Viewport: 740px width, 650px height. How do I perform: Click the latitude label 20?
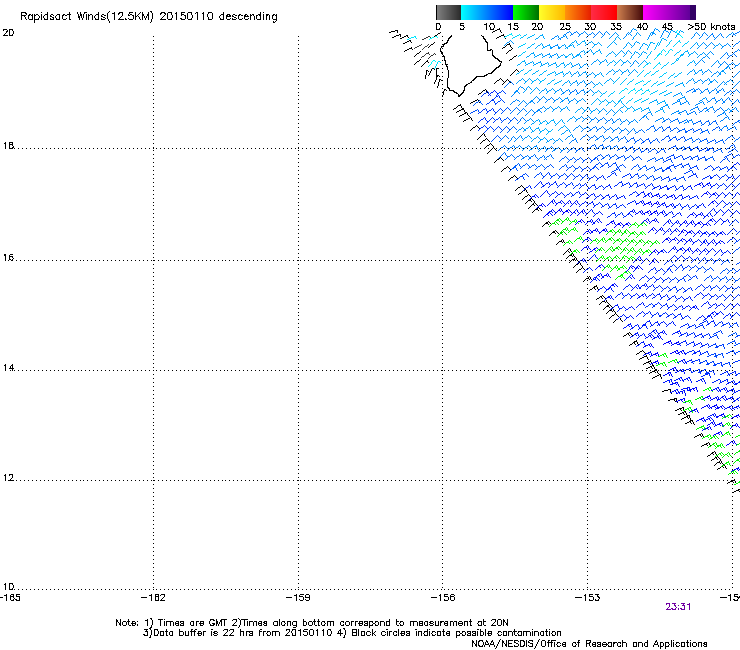pyautogui.click(x=8, y=33)
